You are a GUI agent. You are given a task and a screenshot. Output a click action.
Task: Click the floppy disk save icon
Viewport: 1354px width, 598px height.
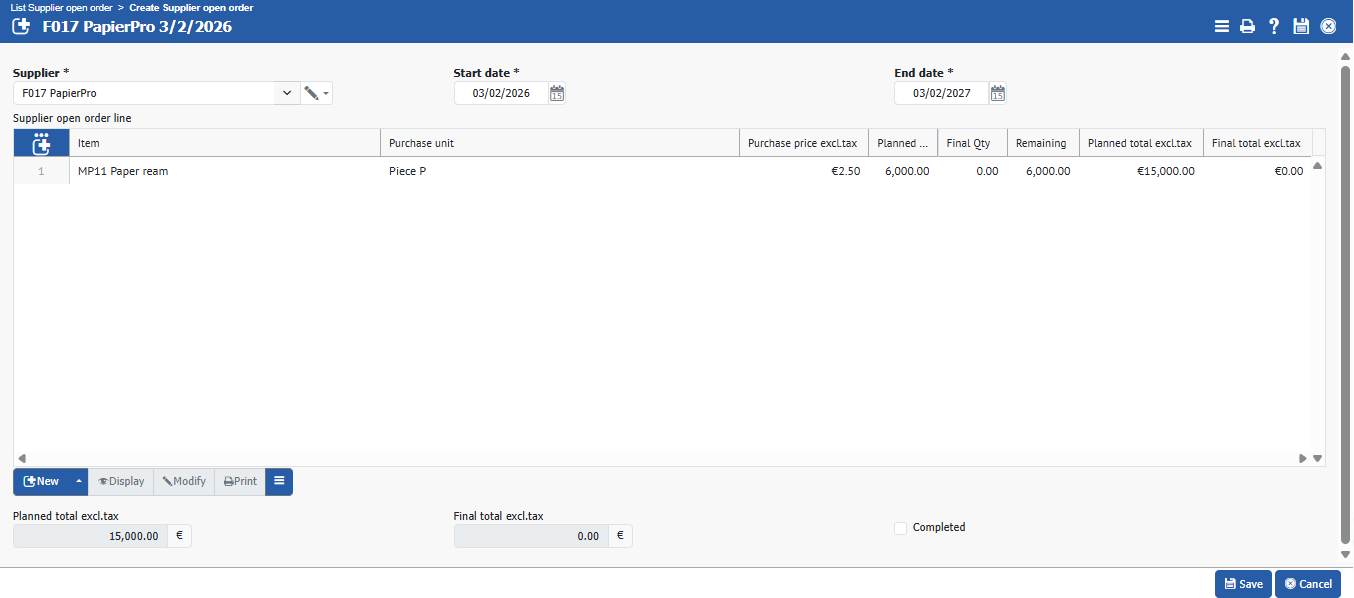pyautogui.click(x=1301, y=27)
